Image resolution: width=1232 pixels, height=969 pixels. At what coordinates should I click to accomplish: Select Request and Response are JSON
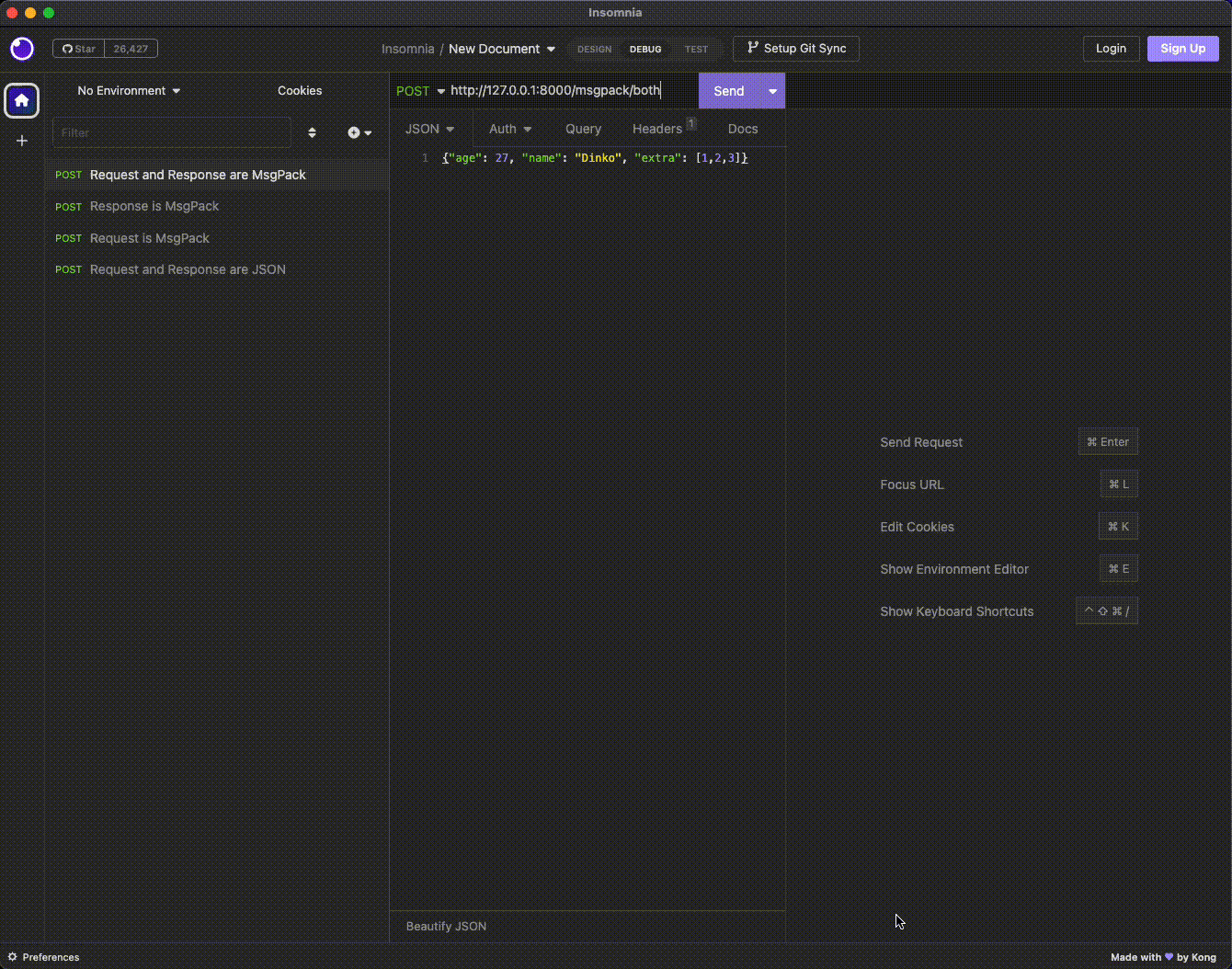[x=217, y=269]
